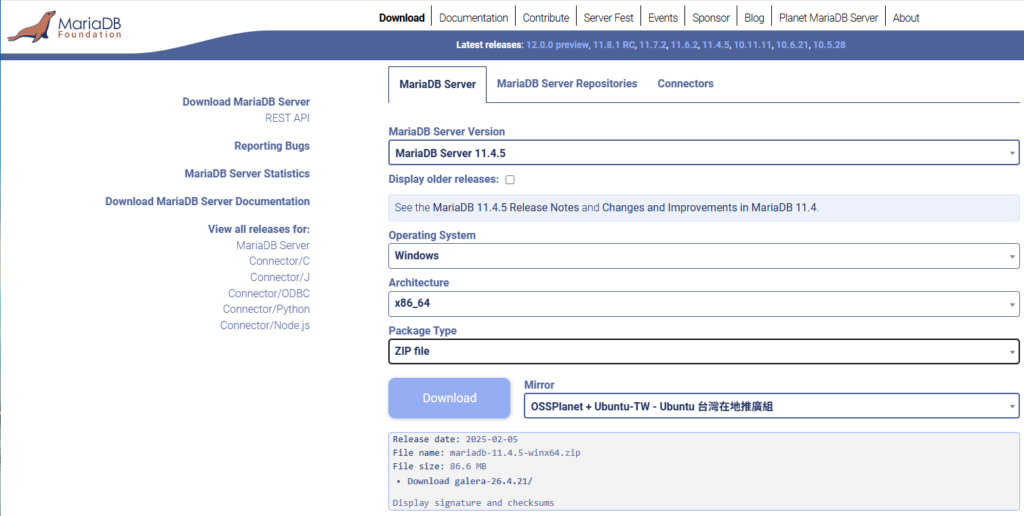
Task: Open the 12.0.0 preview release link
Action: [x=557, y=45]
